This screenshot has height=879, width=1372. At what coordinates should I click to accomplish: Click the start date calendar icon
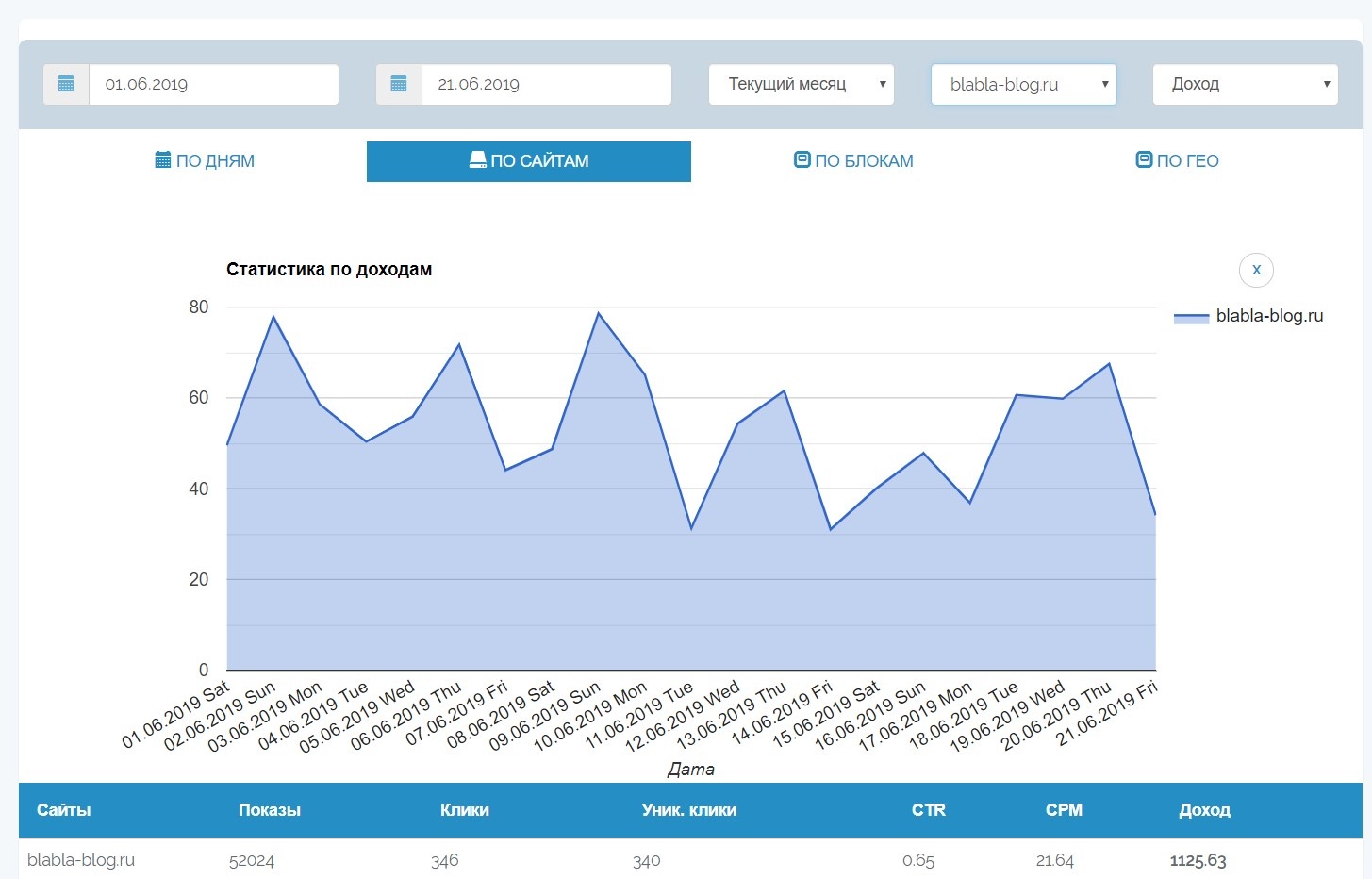click(66, 84)
